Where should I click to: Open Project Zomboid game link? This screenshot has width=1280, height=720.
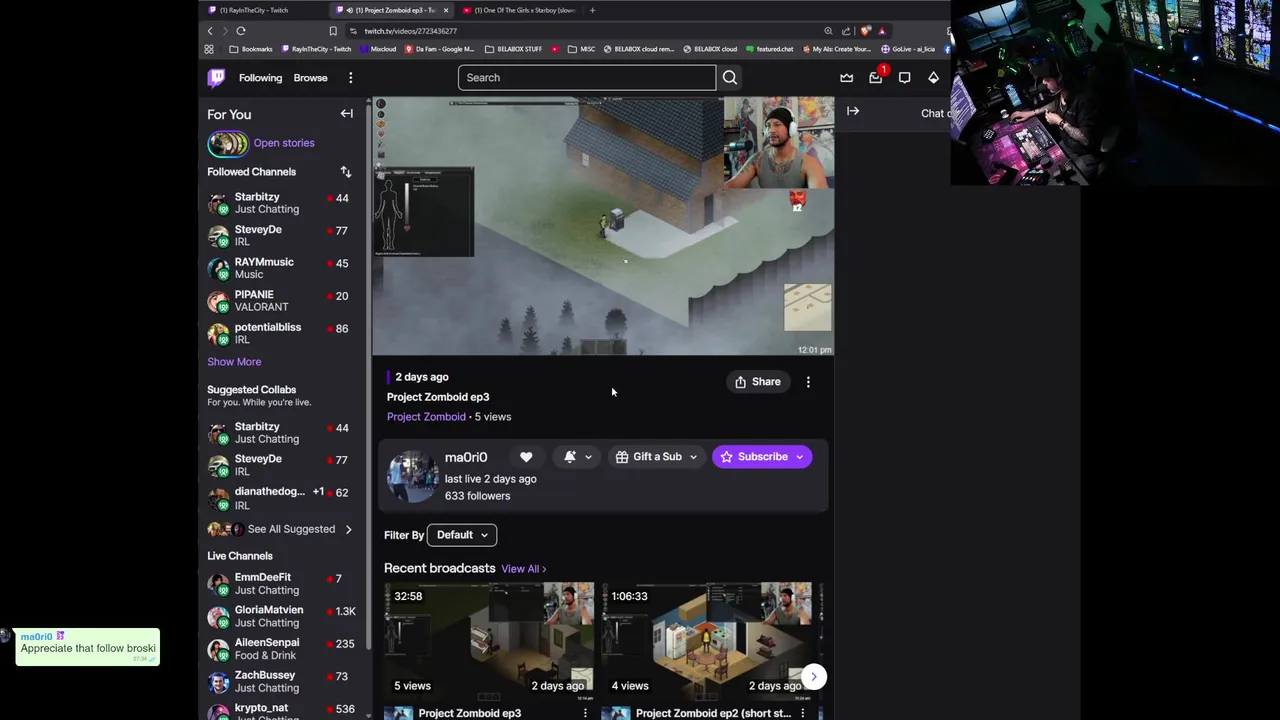(x=426, y=417)
